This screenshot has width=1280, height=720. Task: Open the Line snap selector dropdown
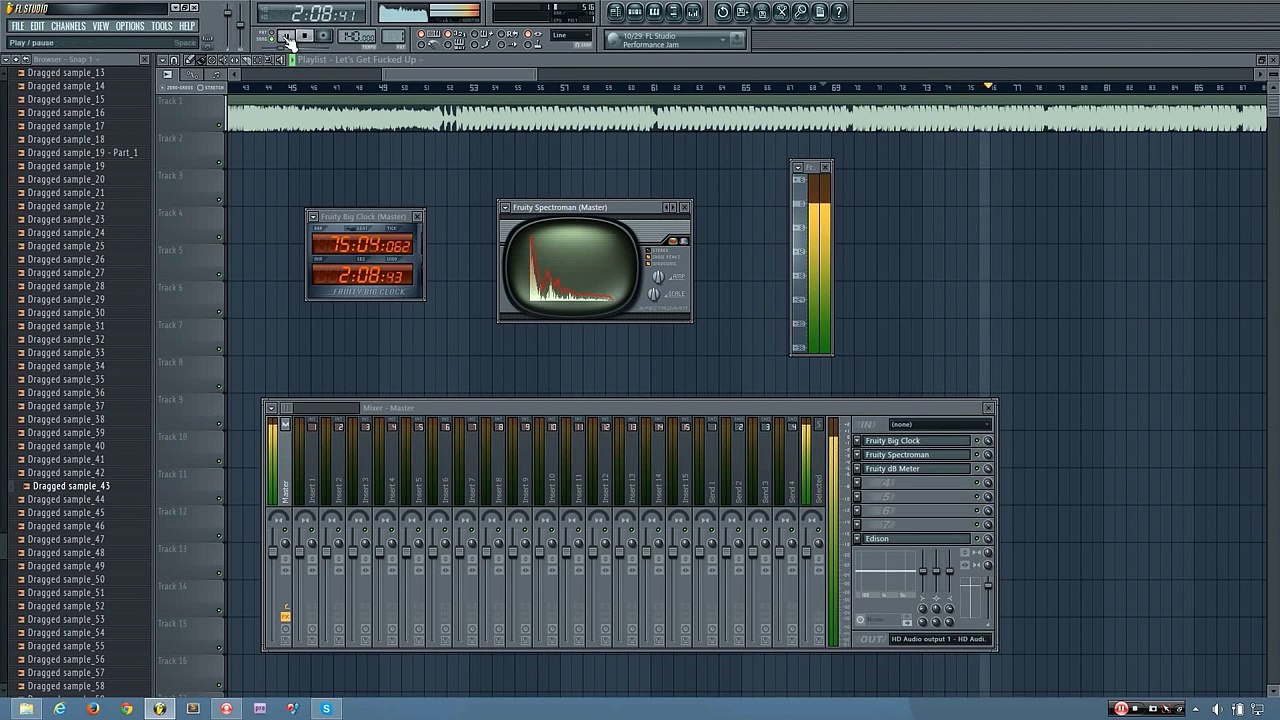tap(571, 35)
